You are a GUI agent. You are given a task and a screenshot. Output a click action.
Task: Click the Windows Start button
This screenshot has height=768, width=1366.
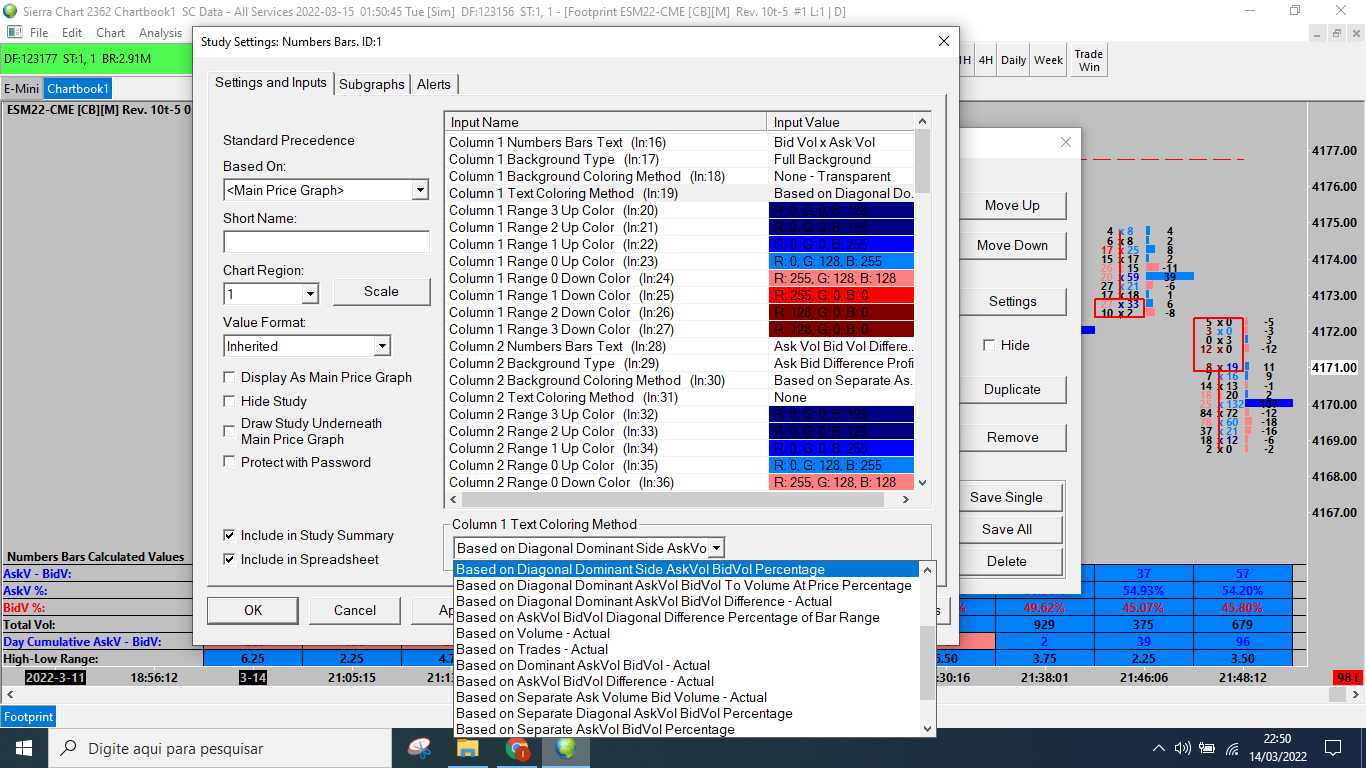[23, 747]
